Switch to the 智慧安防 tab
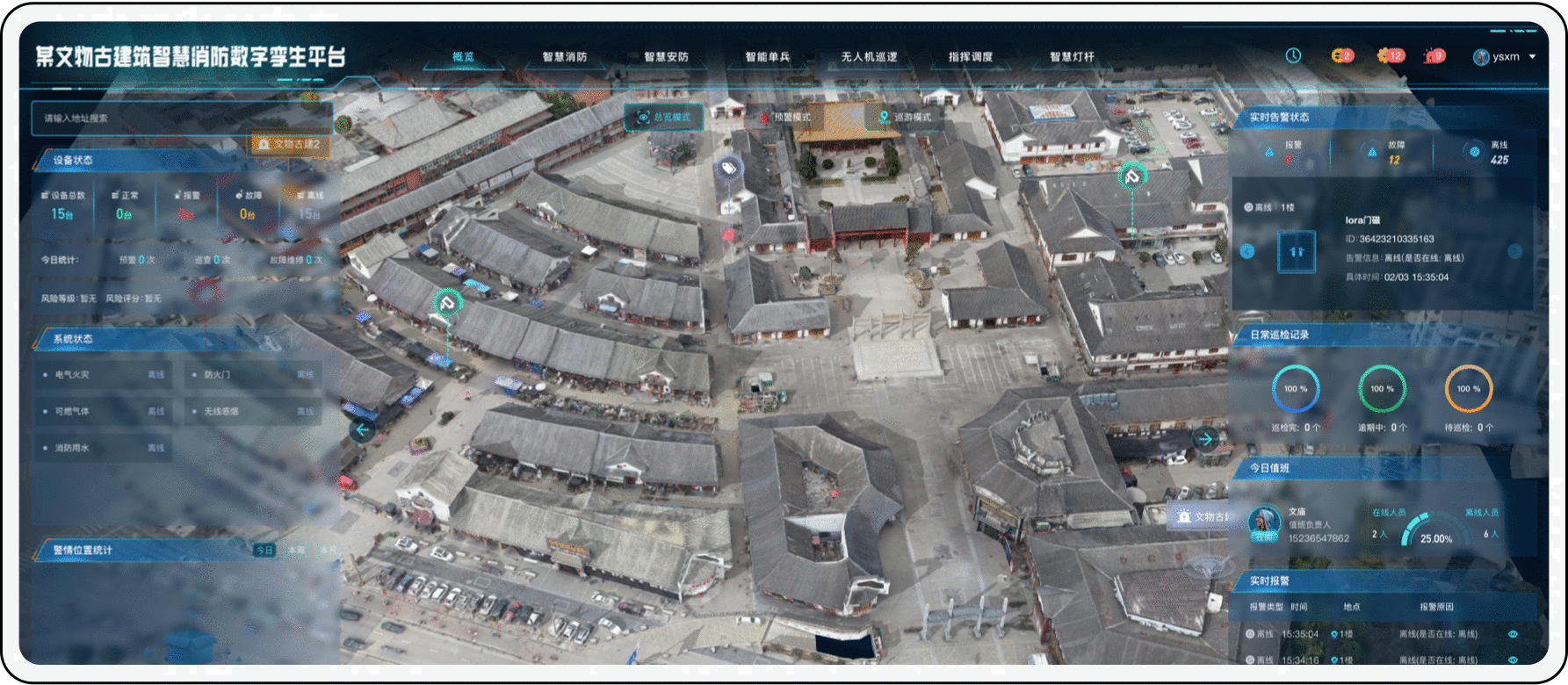The image size is (1568, 685). tap(667, 57)
